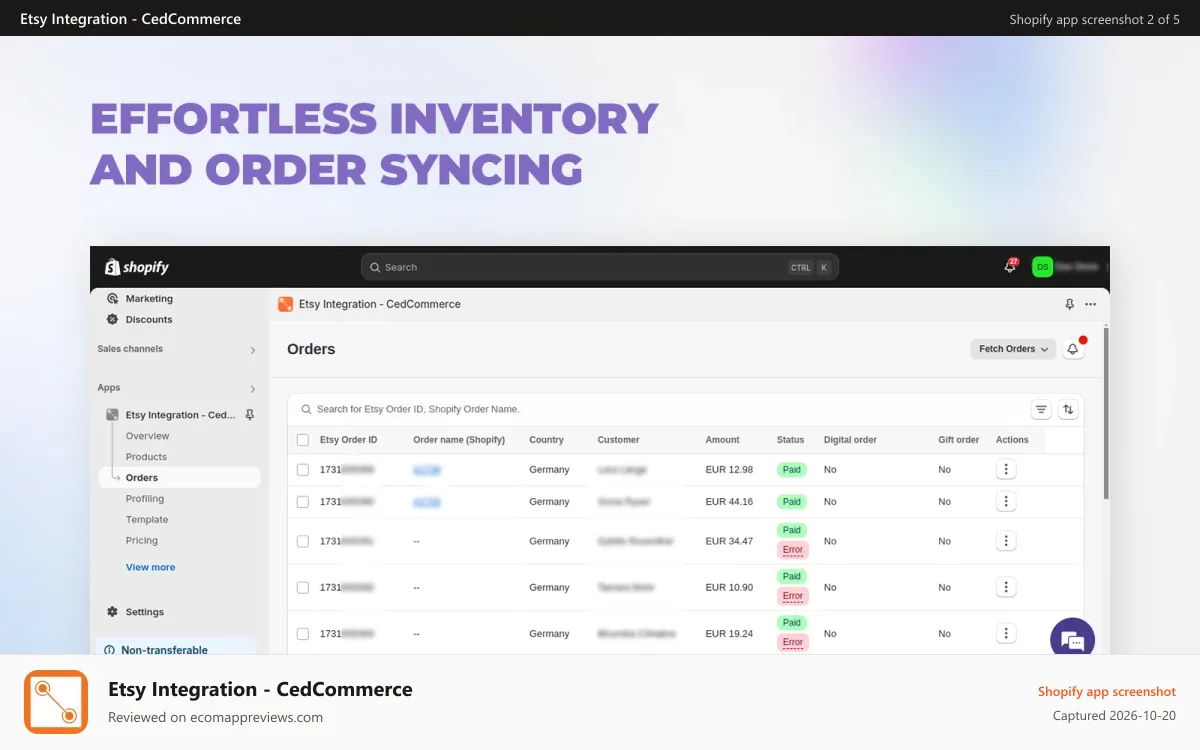The height and width of the screenshot is (750, 1200).
Task: Click the Non-transferable notice
Action: coord(175,648)
